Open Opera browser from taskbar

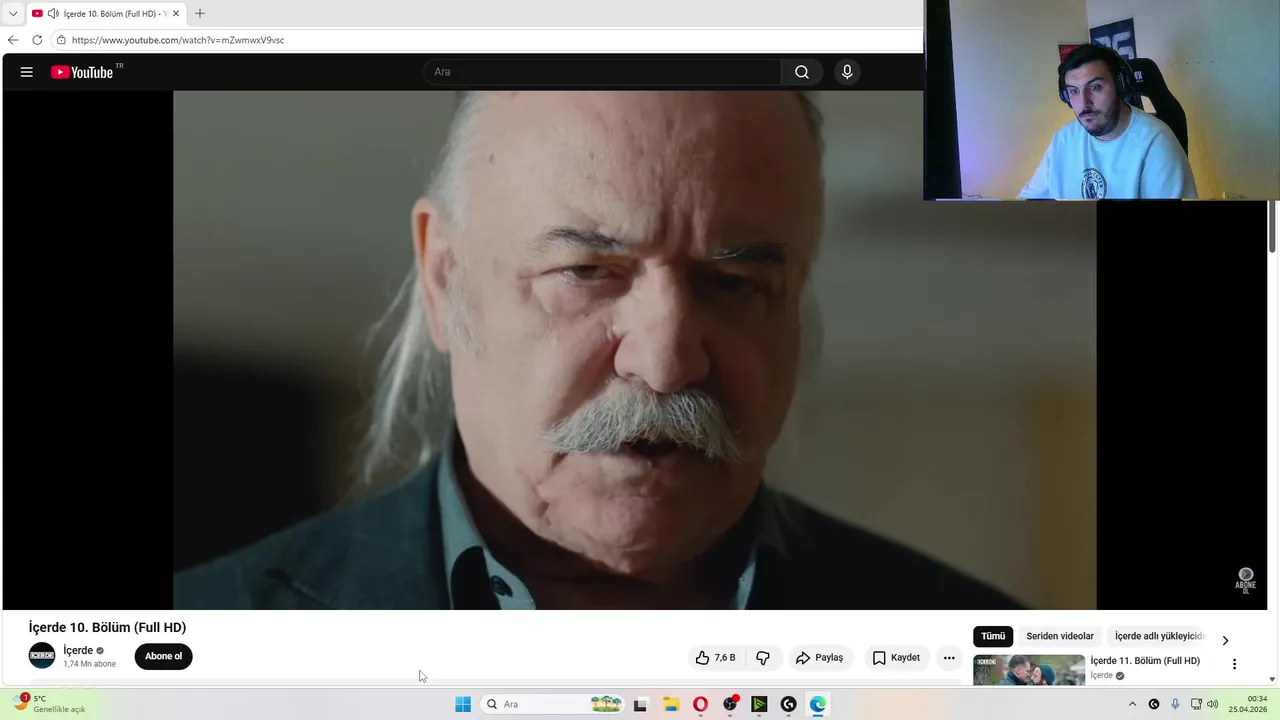coord(700,704)
